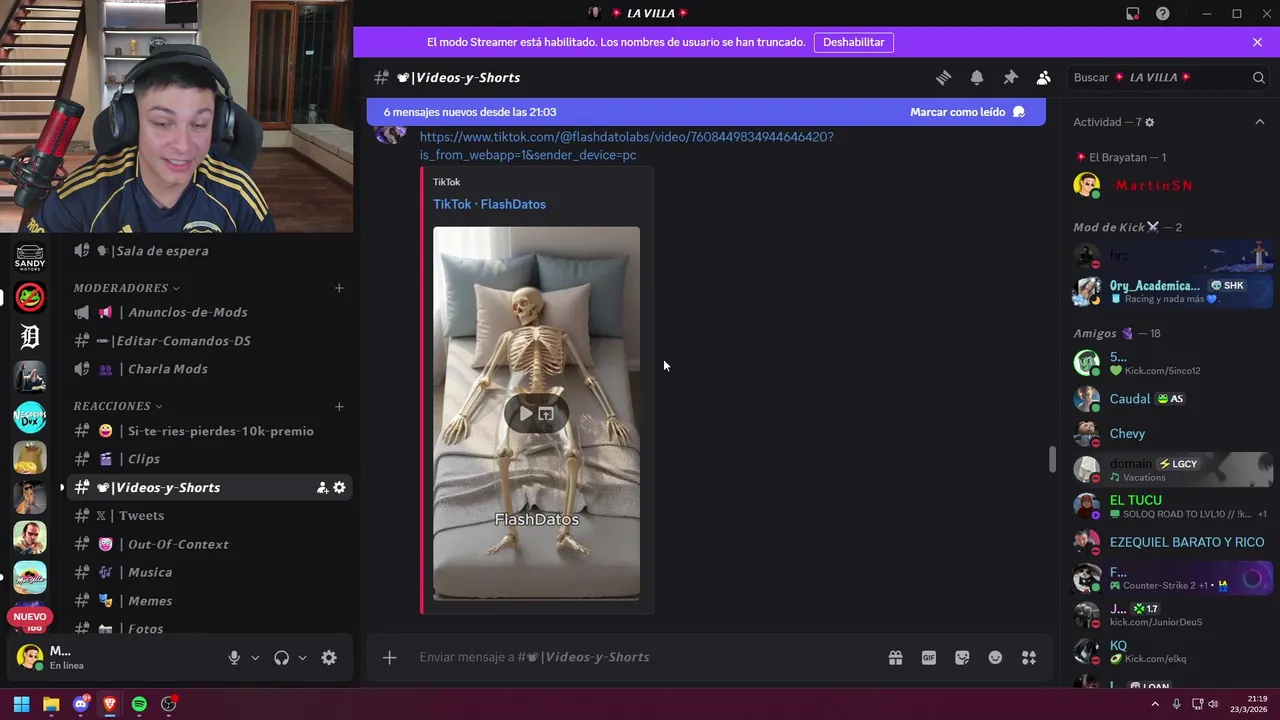Open the TikTok video URL link
This screenshot has width=1280, height=720.
626,146
